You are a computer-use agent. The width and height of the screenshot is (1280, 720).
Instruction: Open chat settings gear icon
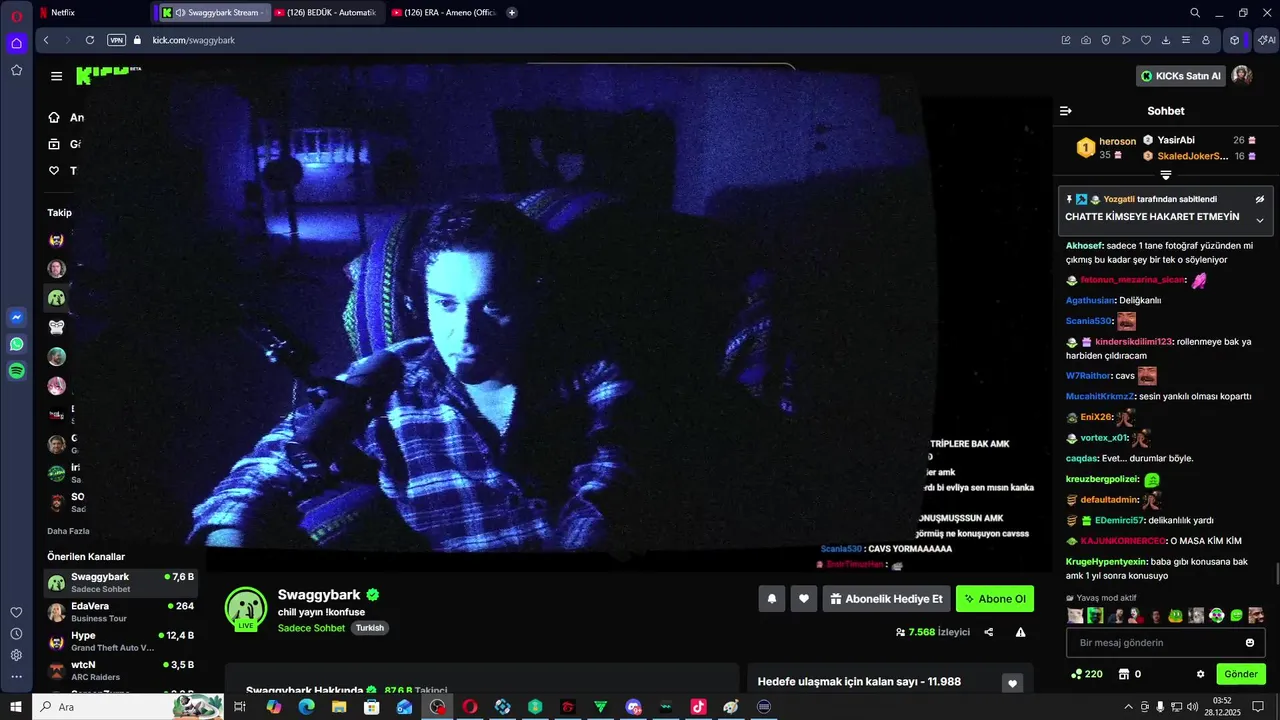(x=1201, y=674)
